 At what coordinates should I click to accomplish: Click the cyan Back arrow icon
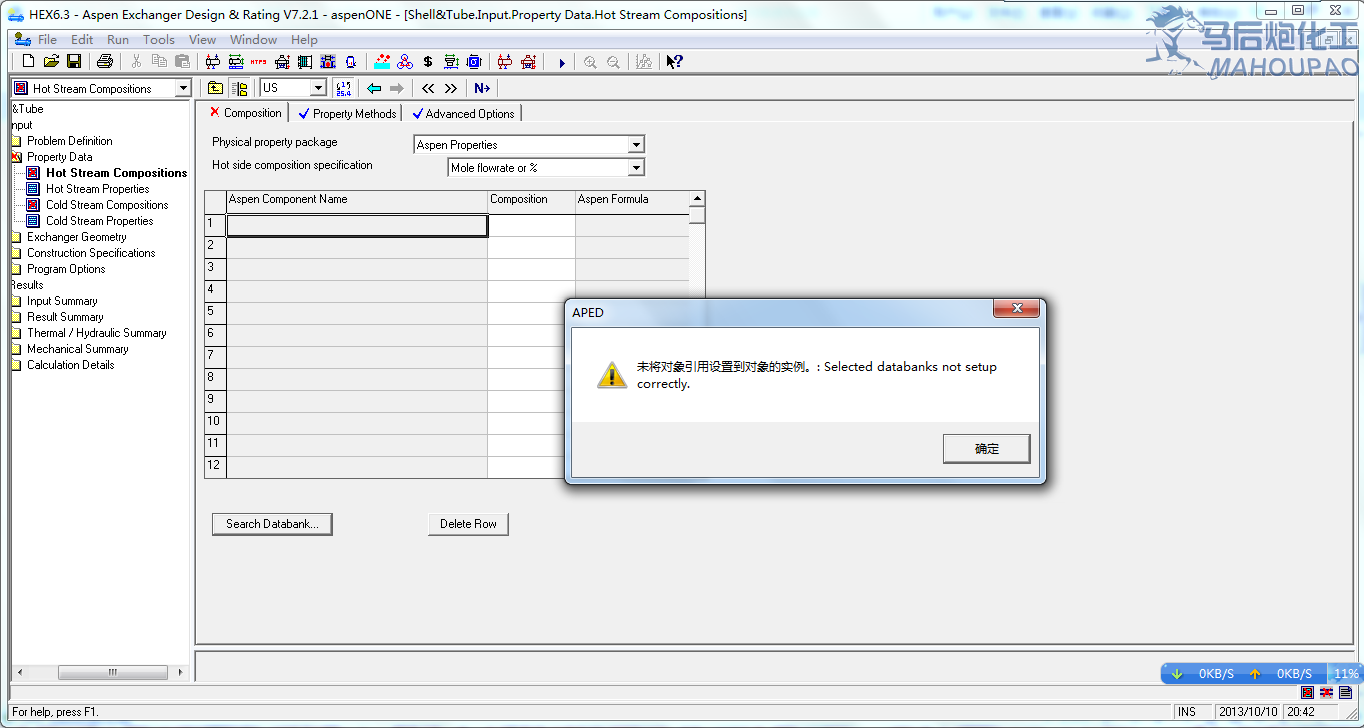pos(374,88)
